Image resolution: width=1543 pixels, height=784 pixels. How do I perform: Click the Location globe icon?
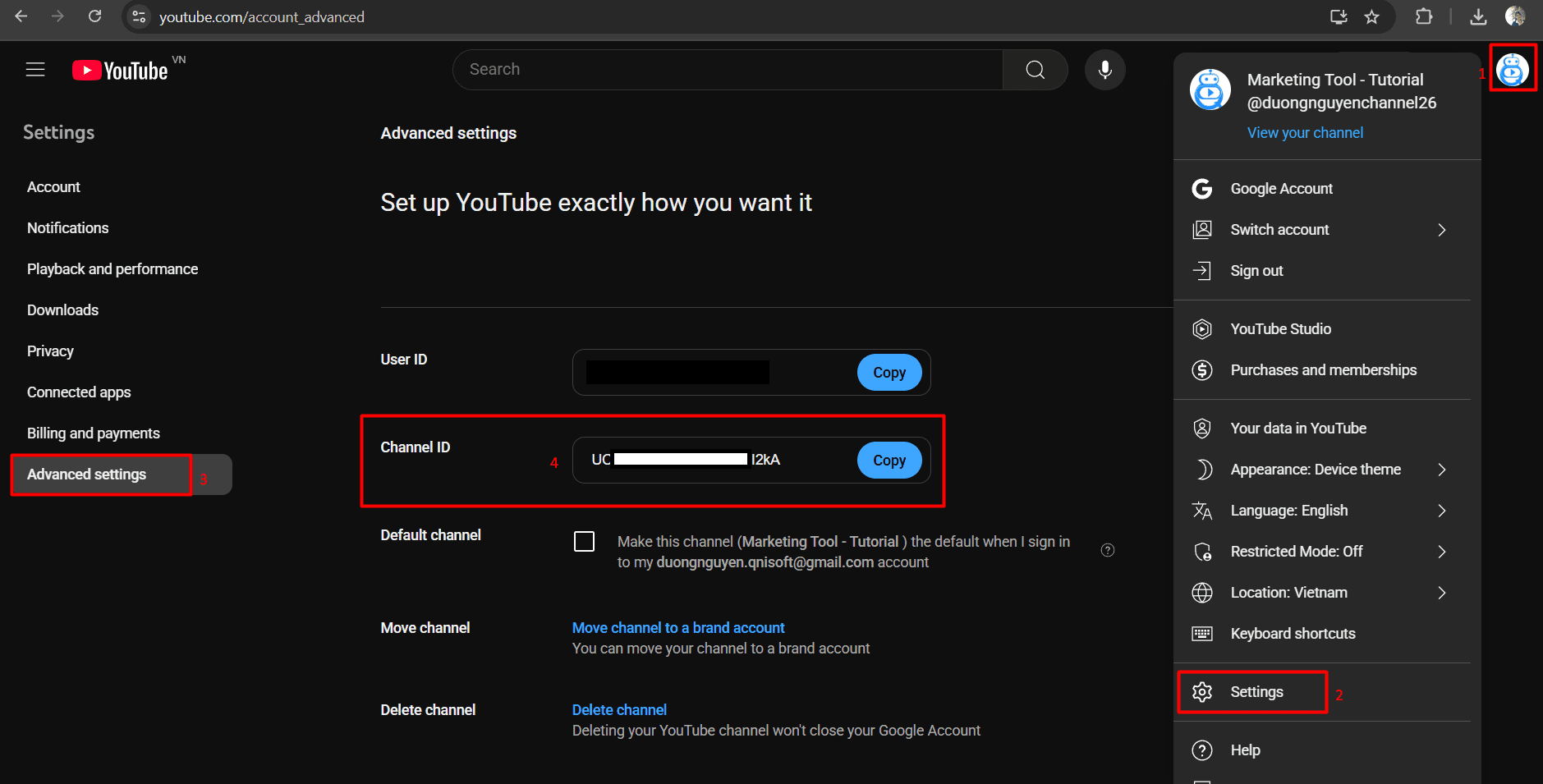(x=1202, y=593)
